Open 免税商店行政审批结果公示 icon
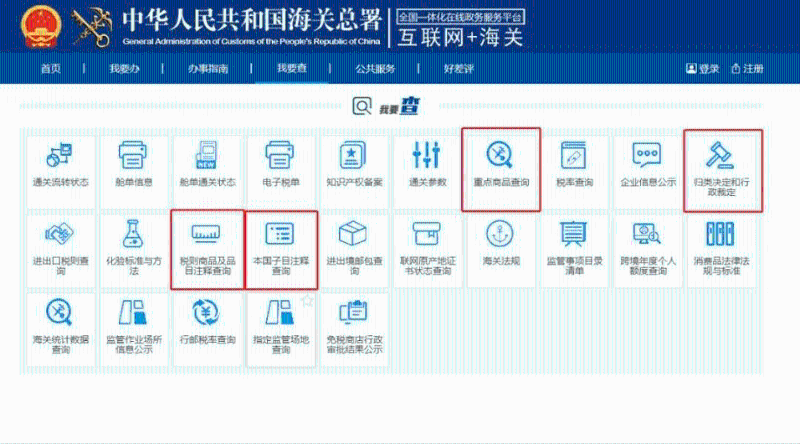 353,312
